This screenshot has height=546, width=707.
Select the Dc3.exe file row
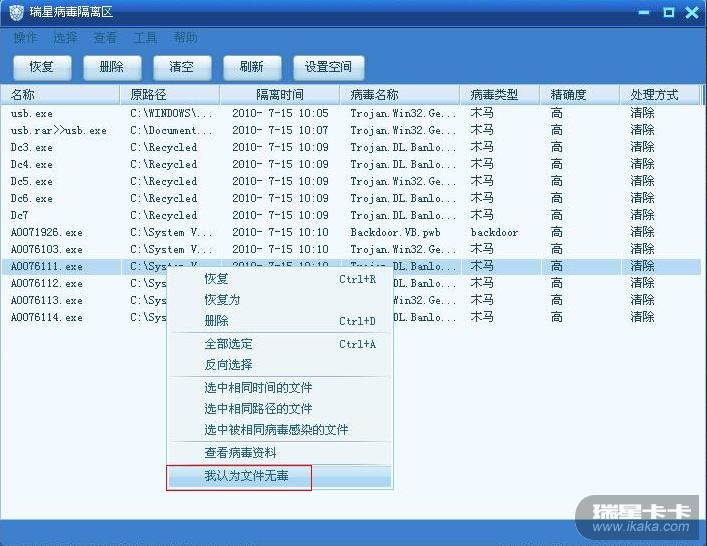pyautogui.click(x=351, y=147)
